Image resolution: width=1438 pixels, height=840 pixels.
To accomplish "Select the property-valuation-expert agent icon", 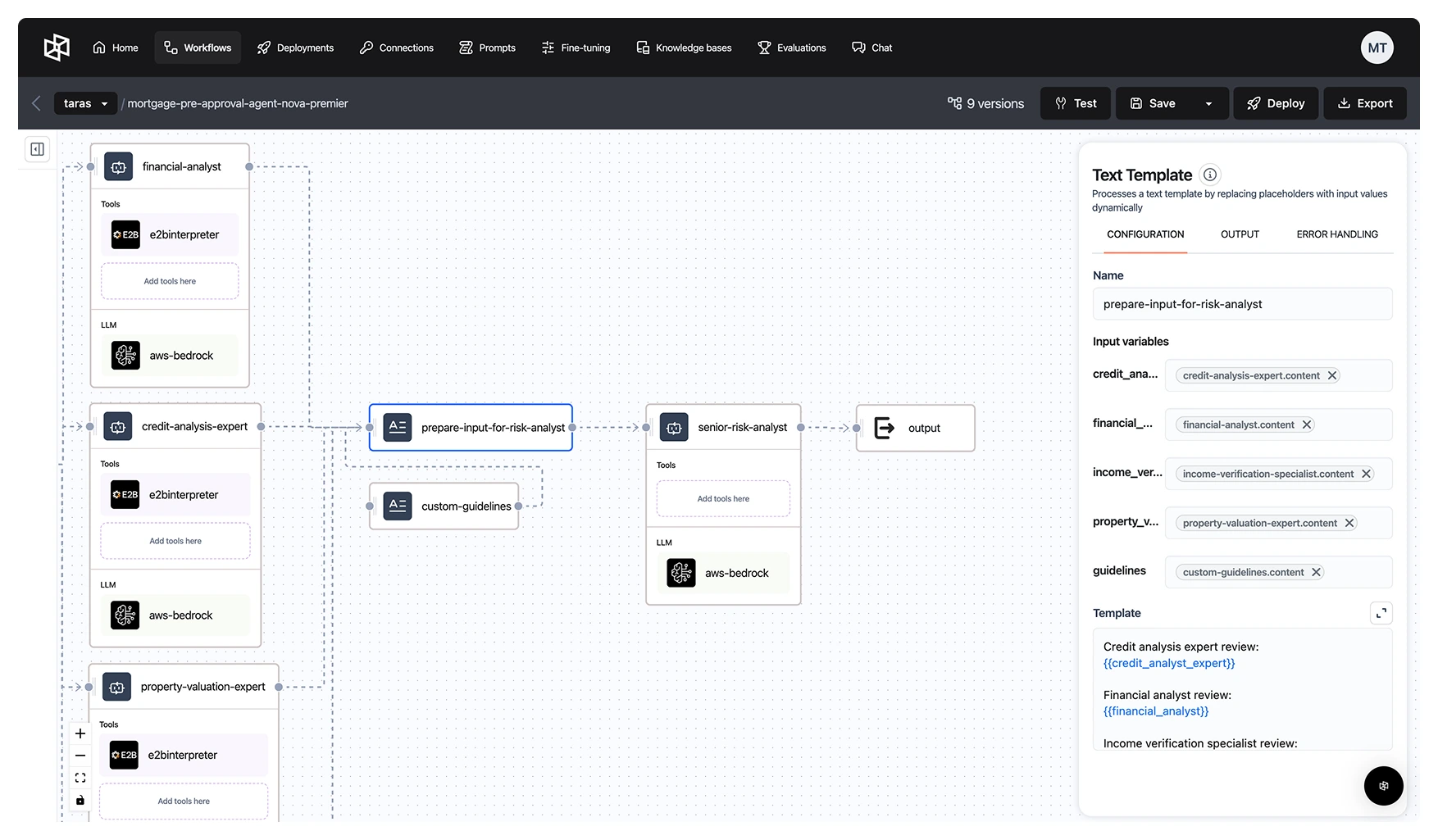I will pos(116,687).
